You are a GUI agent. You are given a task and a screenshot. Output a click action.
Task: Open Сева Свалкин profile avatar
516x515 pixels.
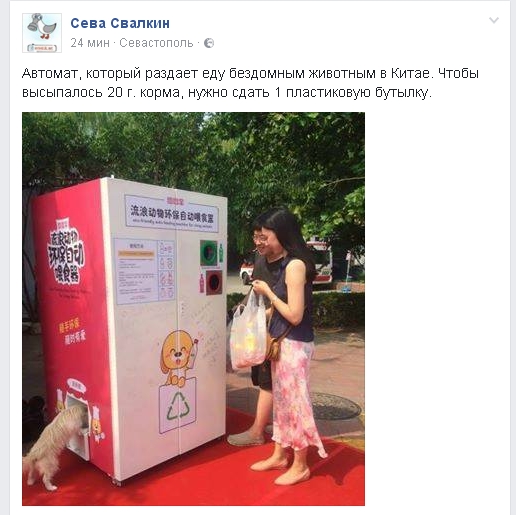coord(42,33)
